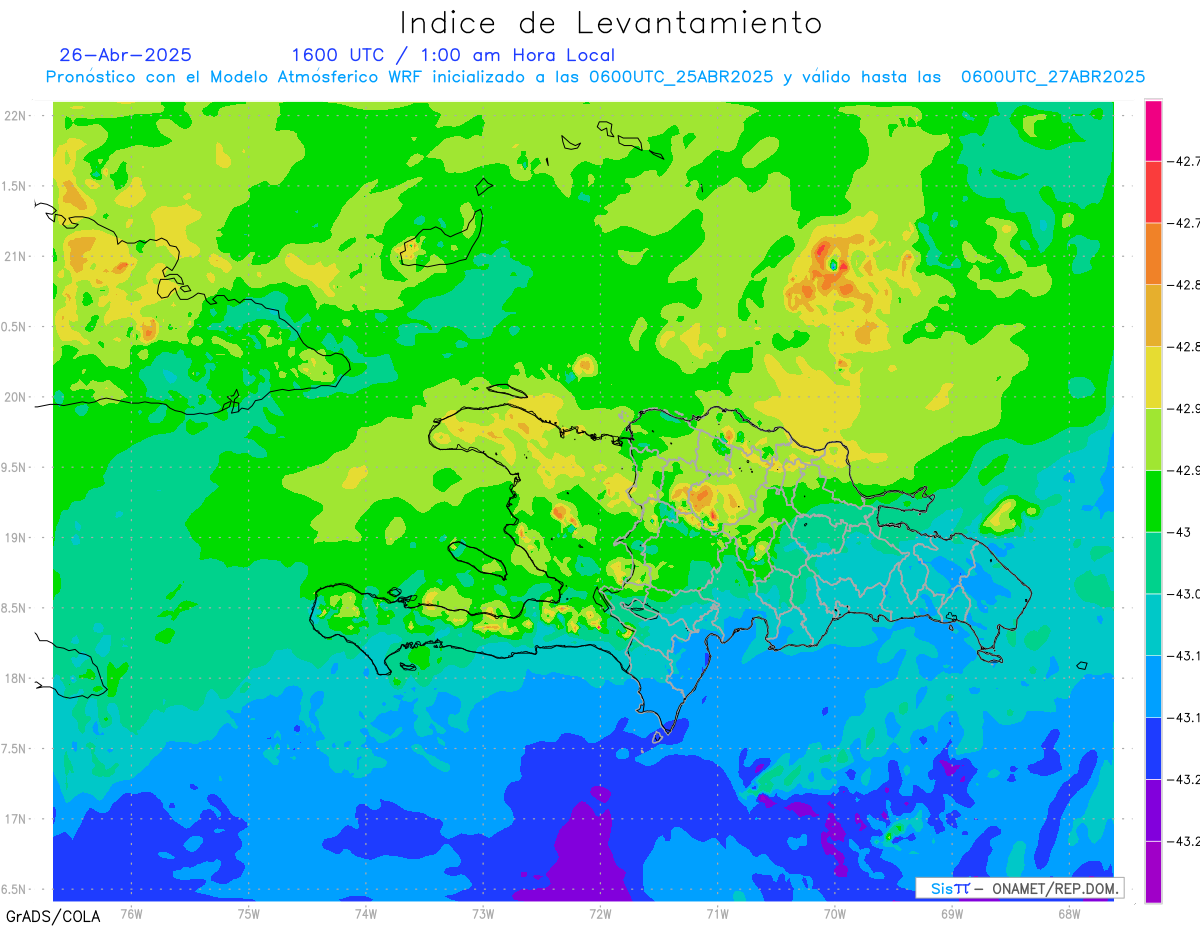The image size is (1200, 927).
Task: Click the '70W' longitude axis label
Action: pyautogui.click(x=834, y=912)
